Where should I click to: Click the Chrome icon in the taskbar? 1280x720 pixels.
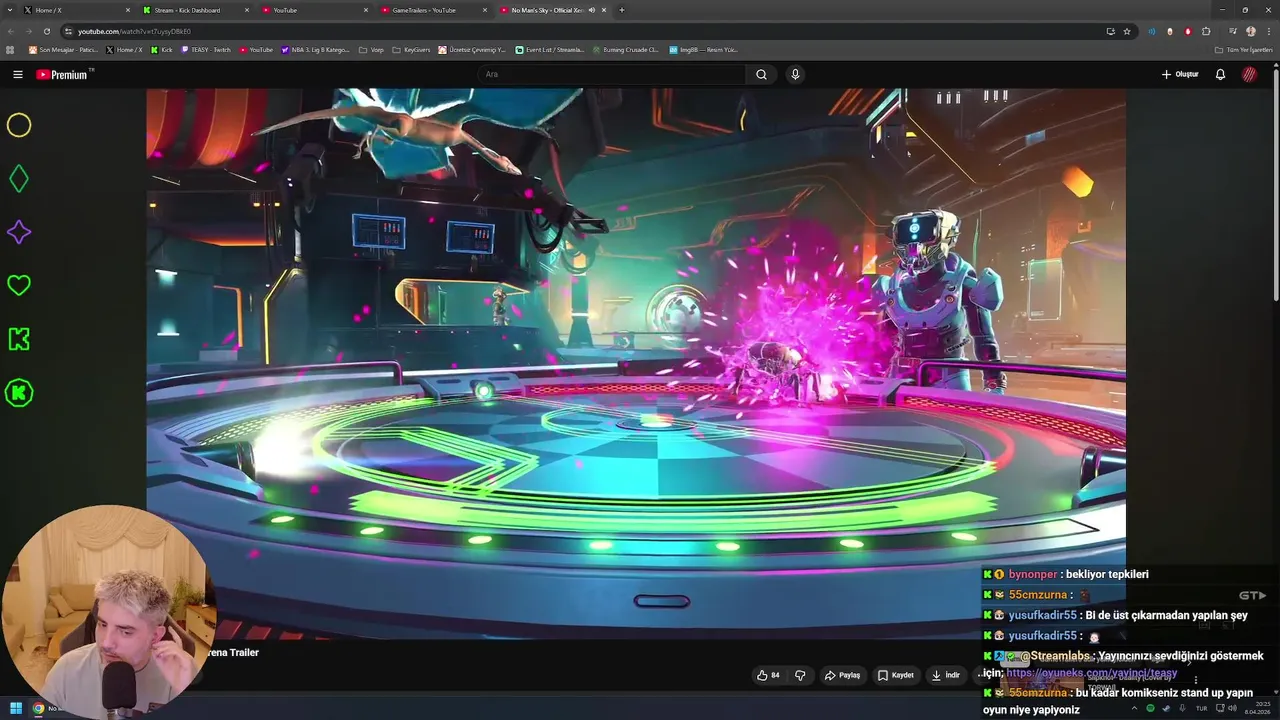(38, 709)
